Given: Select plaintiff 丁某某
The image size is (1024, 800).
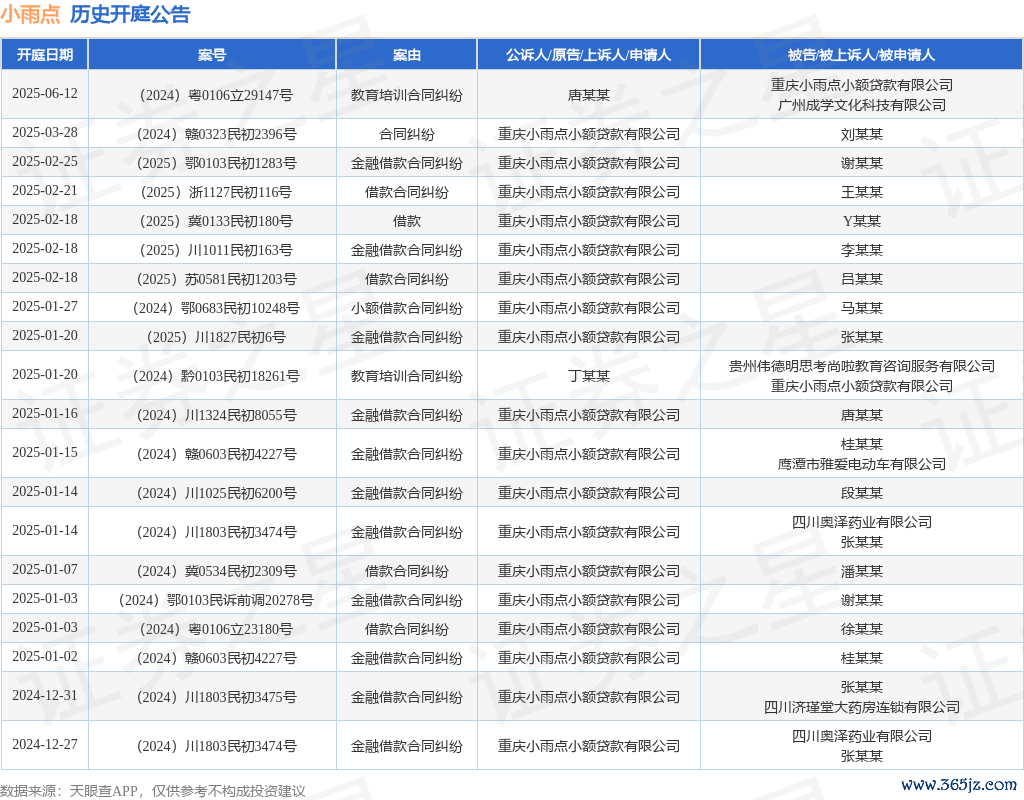Looking at the screenshot, I should coord(588,376).
